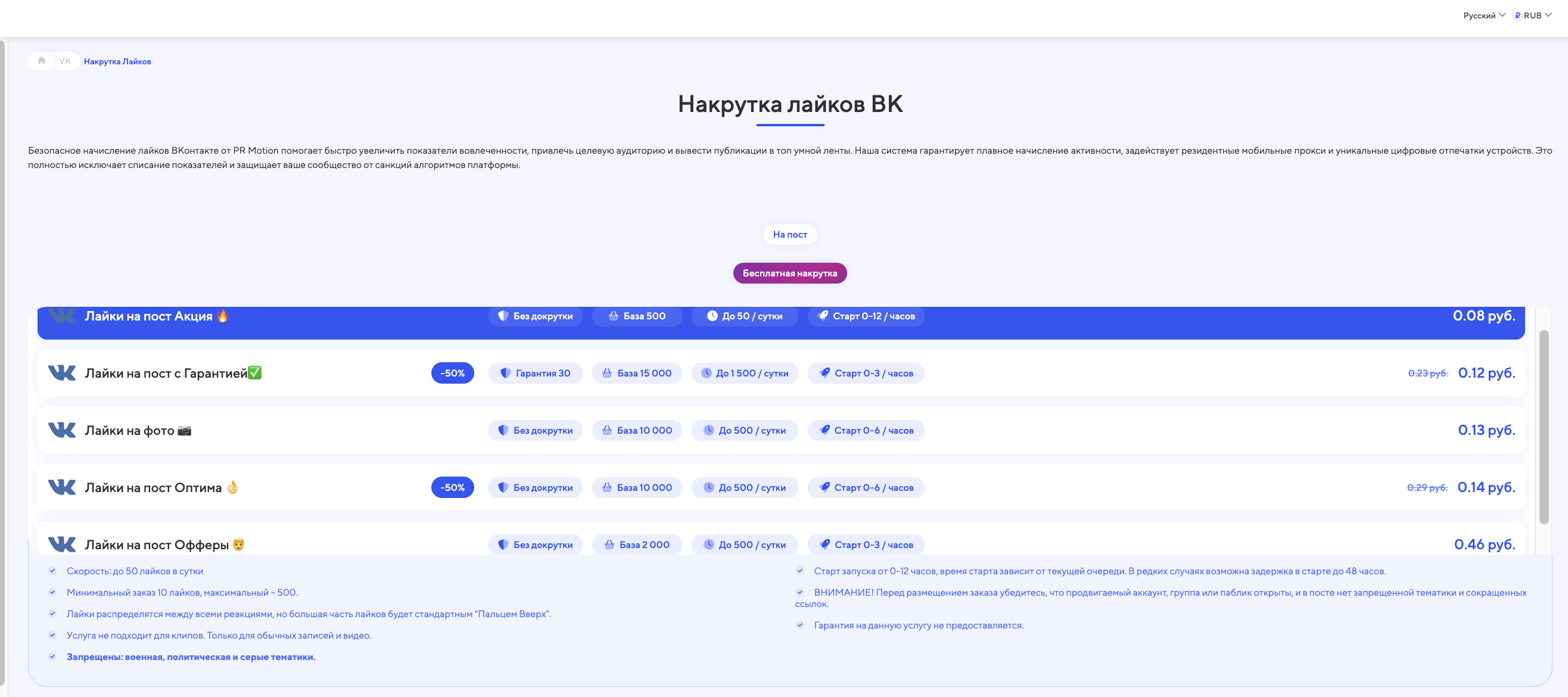Screen dimensions: 1568x697
Task: Click the 0.12 руб. price
Action: tap(1486, 372)
